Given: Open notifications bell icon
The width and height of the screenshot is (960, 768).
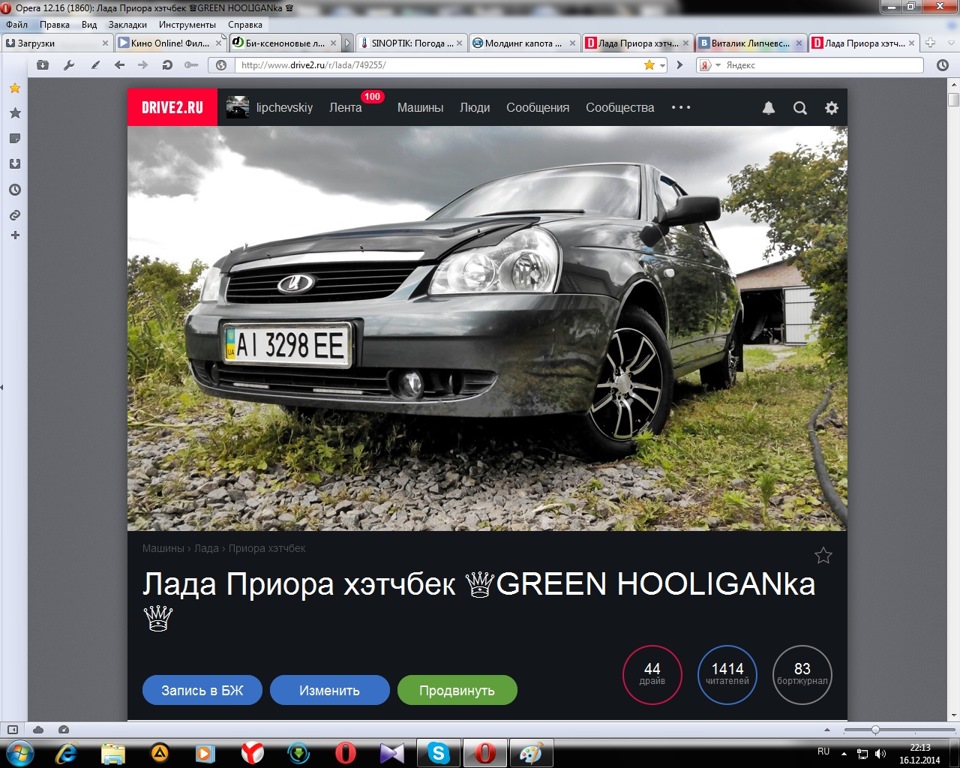Looking at the screenshot, I should 768,108.
